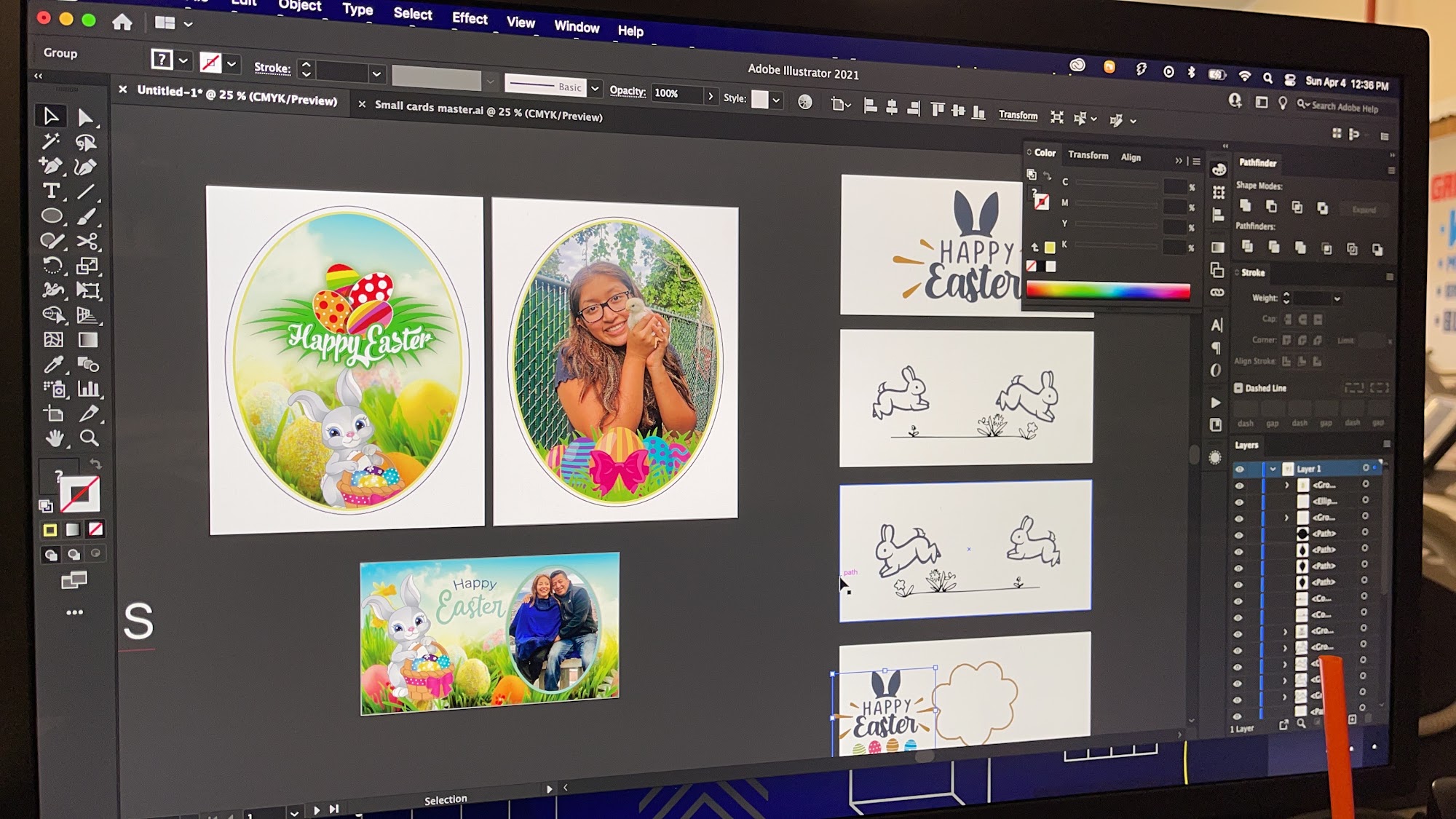Viewport: 1456px width, 819px height.
Task: Open the Stroke color dropdown in control bar
Action: pos(232,64)
